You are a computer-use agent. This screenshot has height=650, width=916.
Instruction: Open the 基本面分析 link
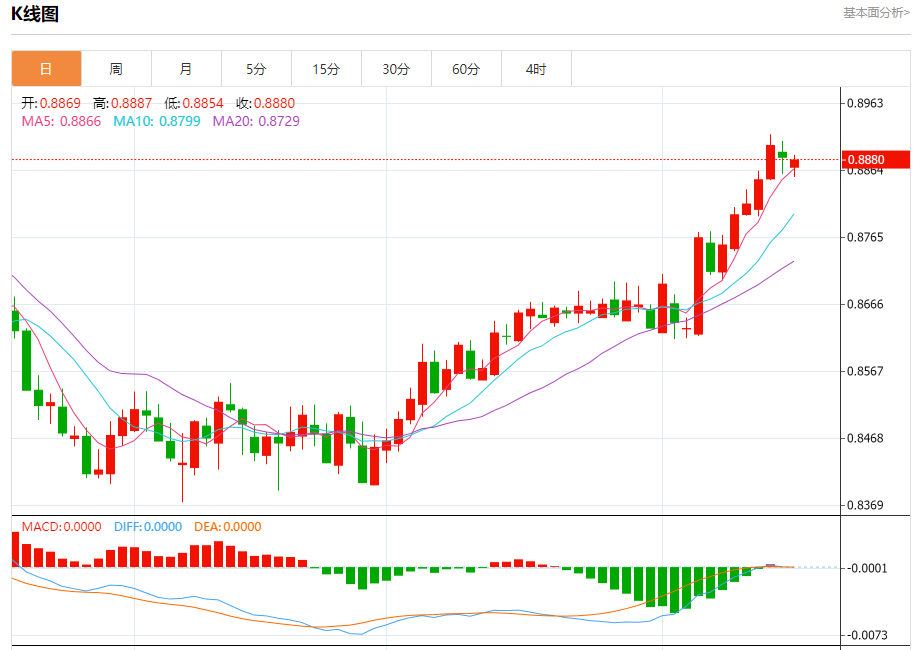coord(876,13)
